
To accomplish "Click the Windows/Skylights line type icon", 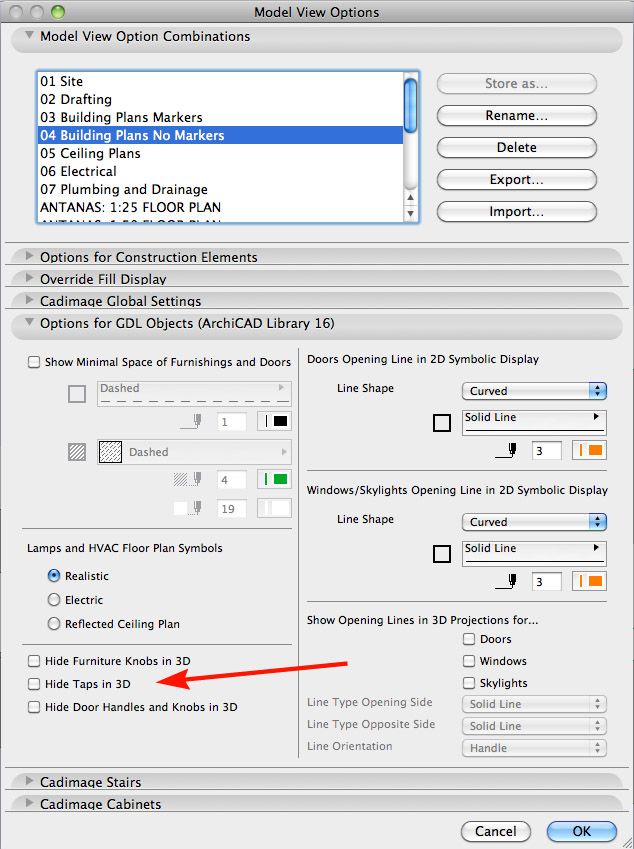I will 442,554.
